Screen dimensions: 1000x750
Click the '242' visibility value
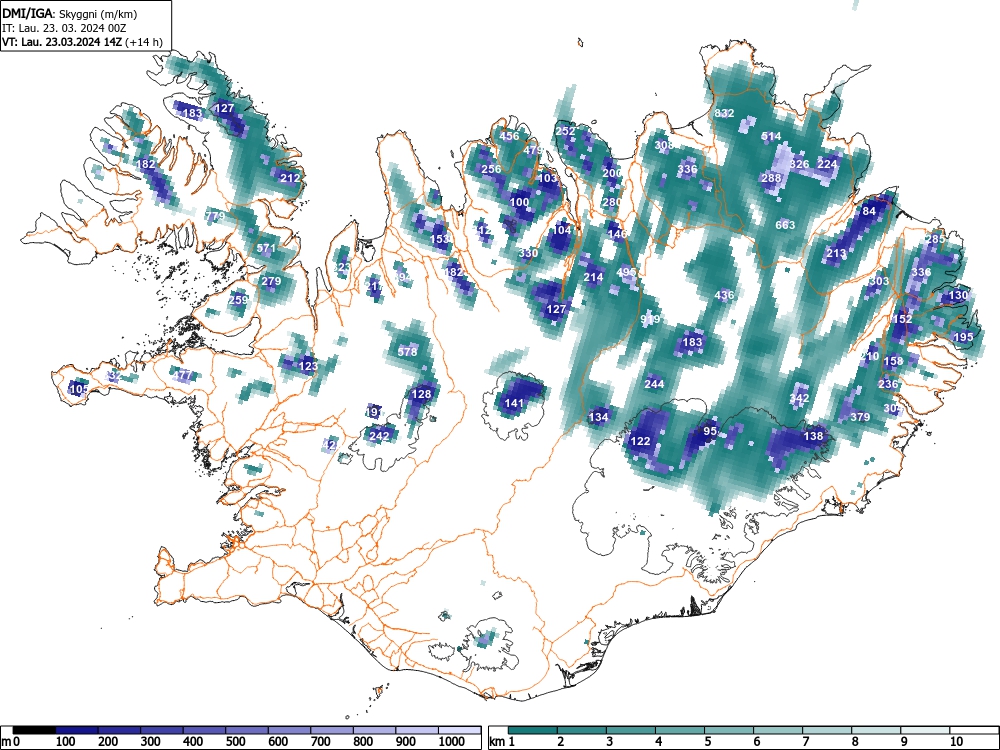click(379, 436)
